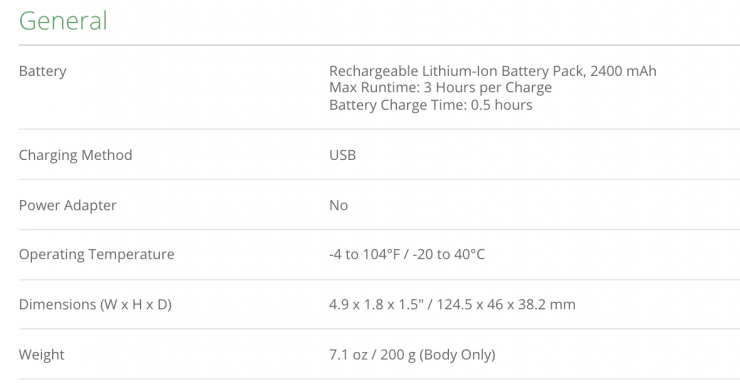Click Battery Charge Time 0.5 hours line
Screen dimensions: 740x384
(x=430, y=105)
